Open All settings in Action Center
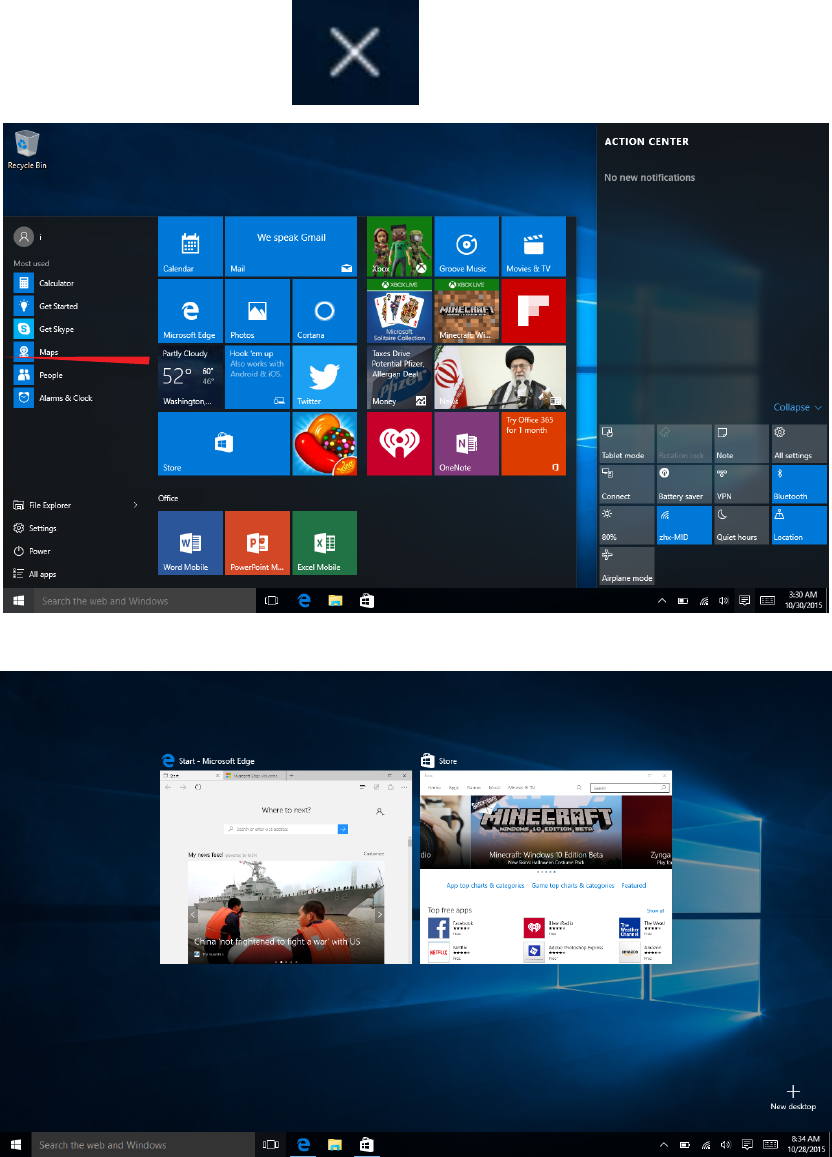 (799, 443)
